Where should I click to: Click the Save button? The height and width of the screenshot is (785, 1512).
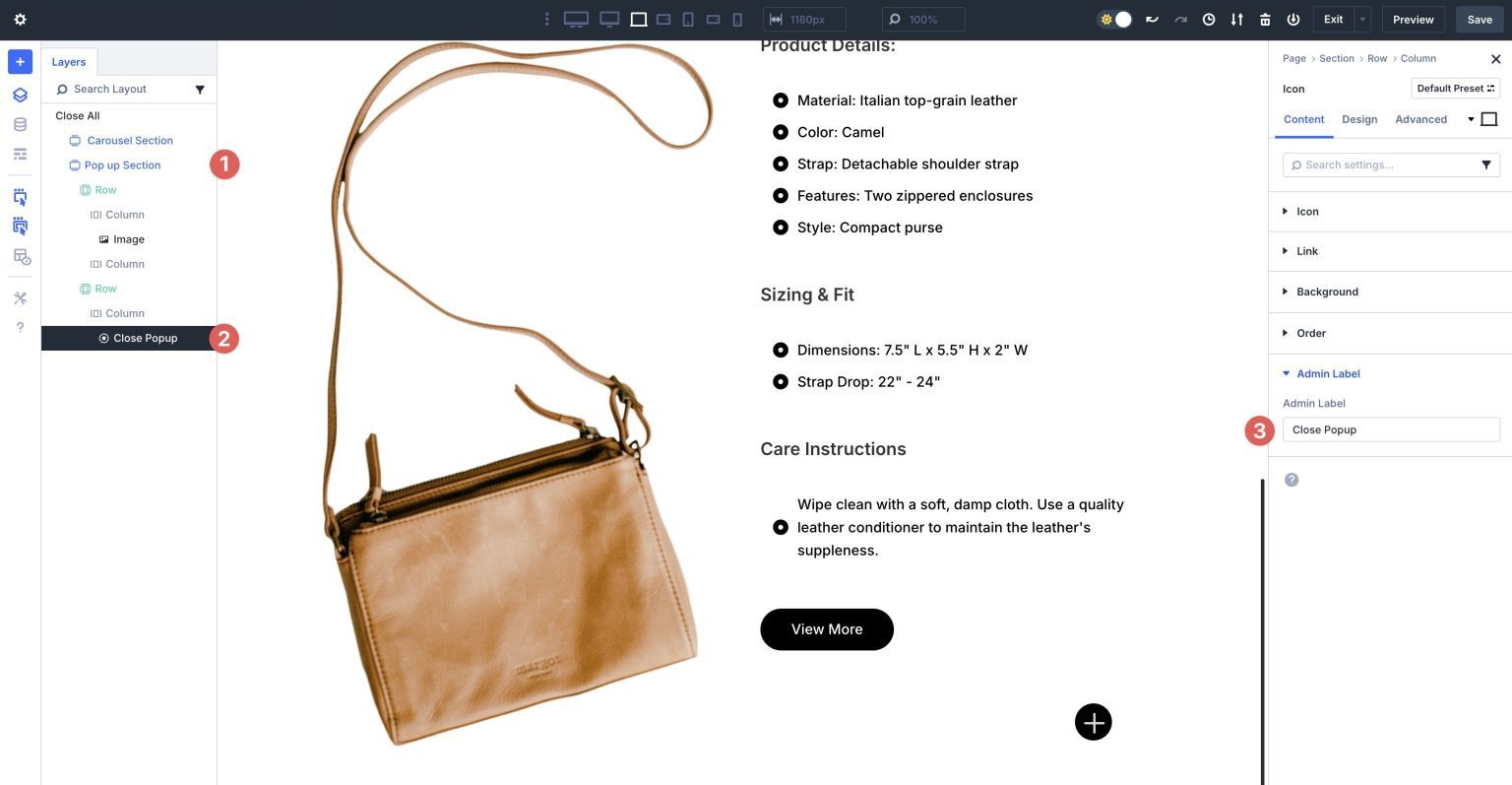pos(1480,19)
